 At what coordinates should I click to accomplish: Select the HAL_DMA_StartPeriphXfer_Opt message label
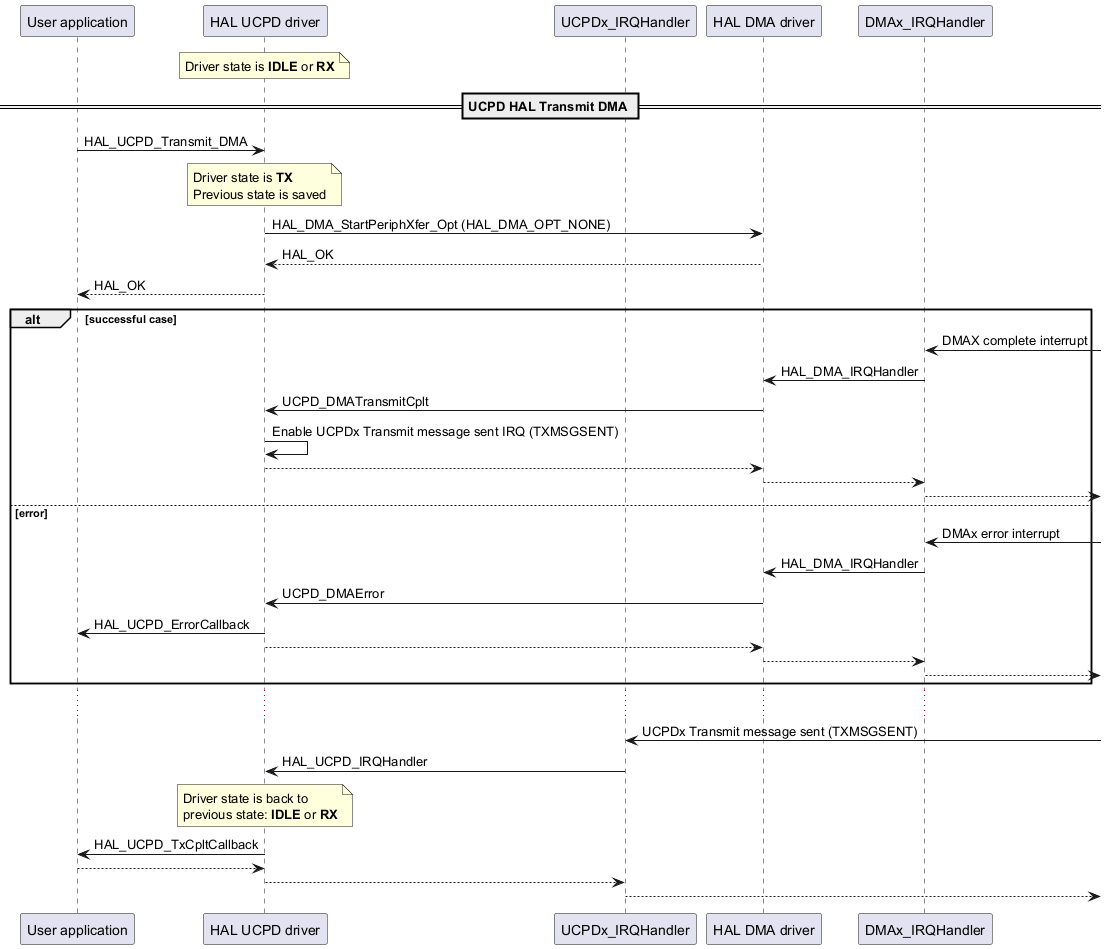(440, 225)
